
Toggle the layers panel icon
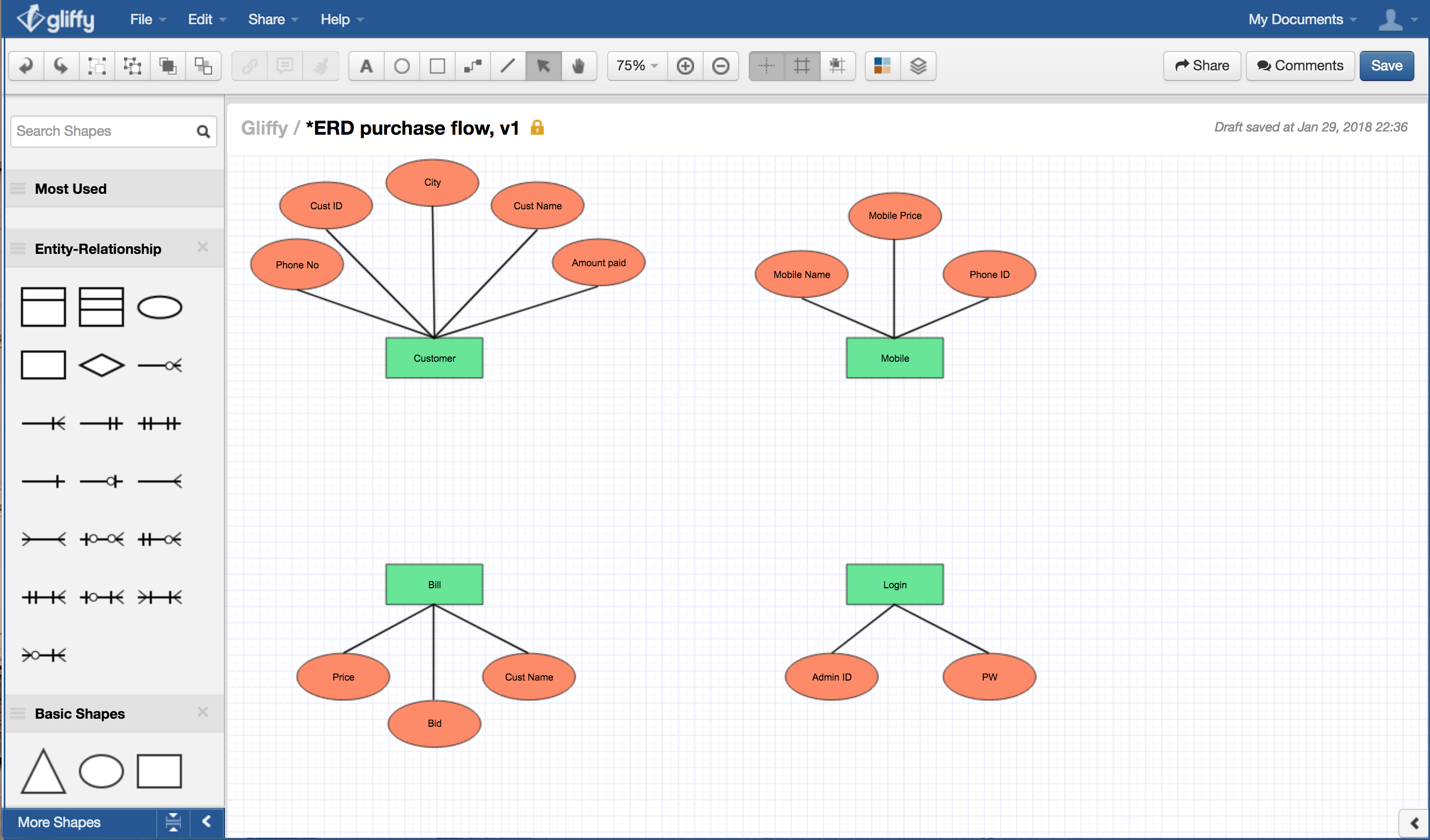coord(918,66)
